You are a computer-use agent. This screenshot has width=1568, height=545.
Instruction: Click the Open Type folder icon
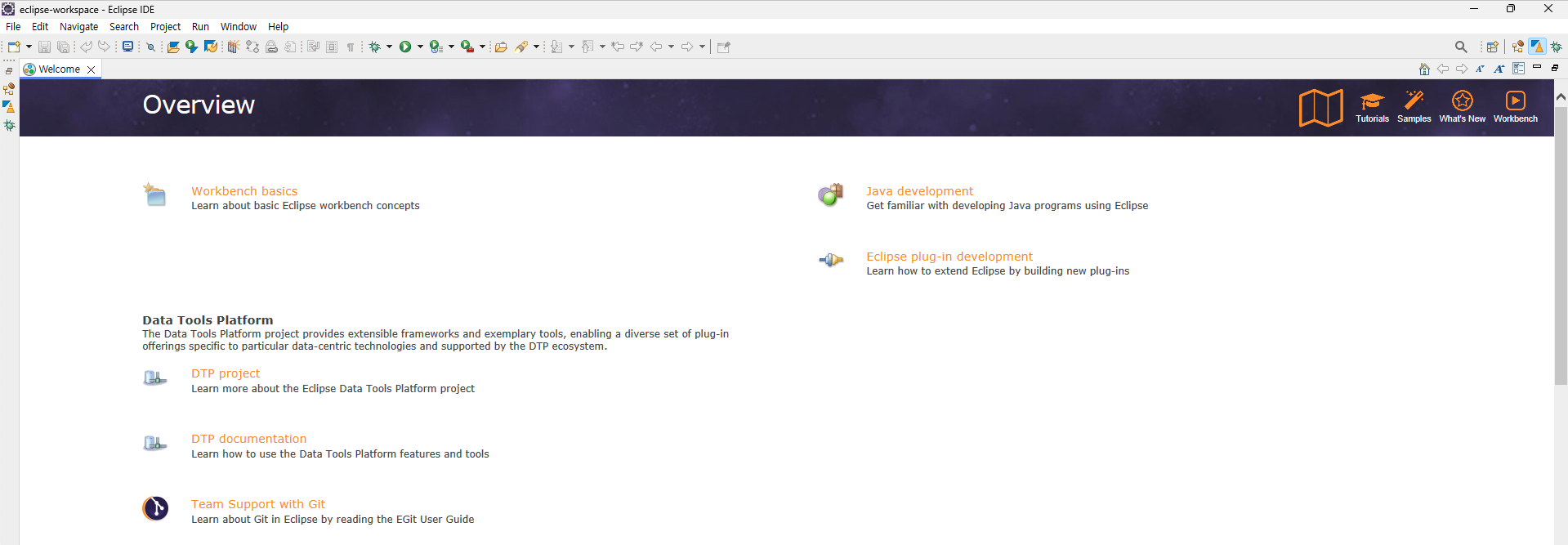(x=501, y=47)
